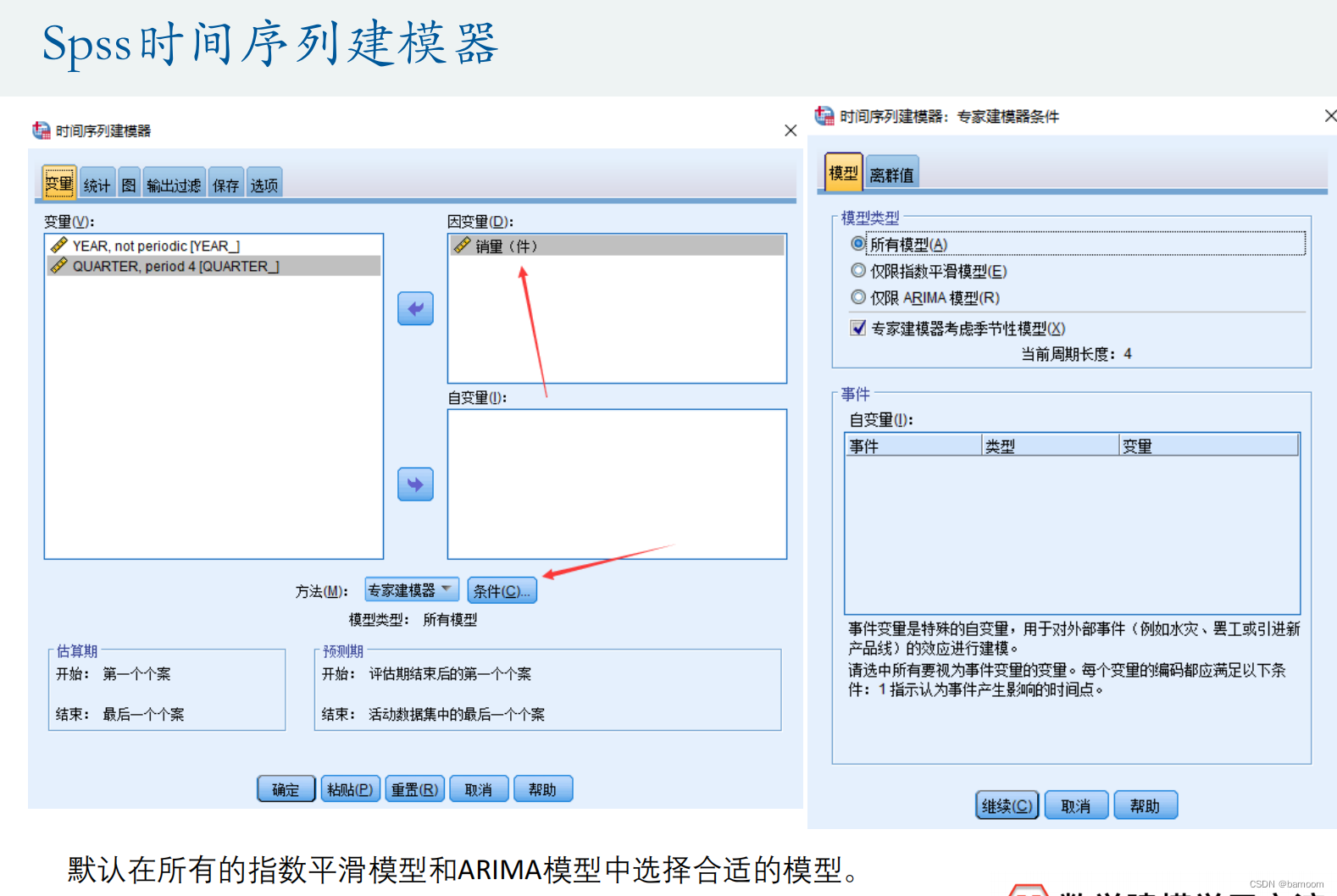The width and height of the screenshot is (1337, 896).
Task: Click the 时间序列建模器 window title icon
Action: click(42, 130)
